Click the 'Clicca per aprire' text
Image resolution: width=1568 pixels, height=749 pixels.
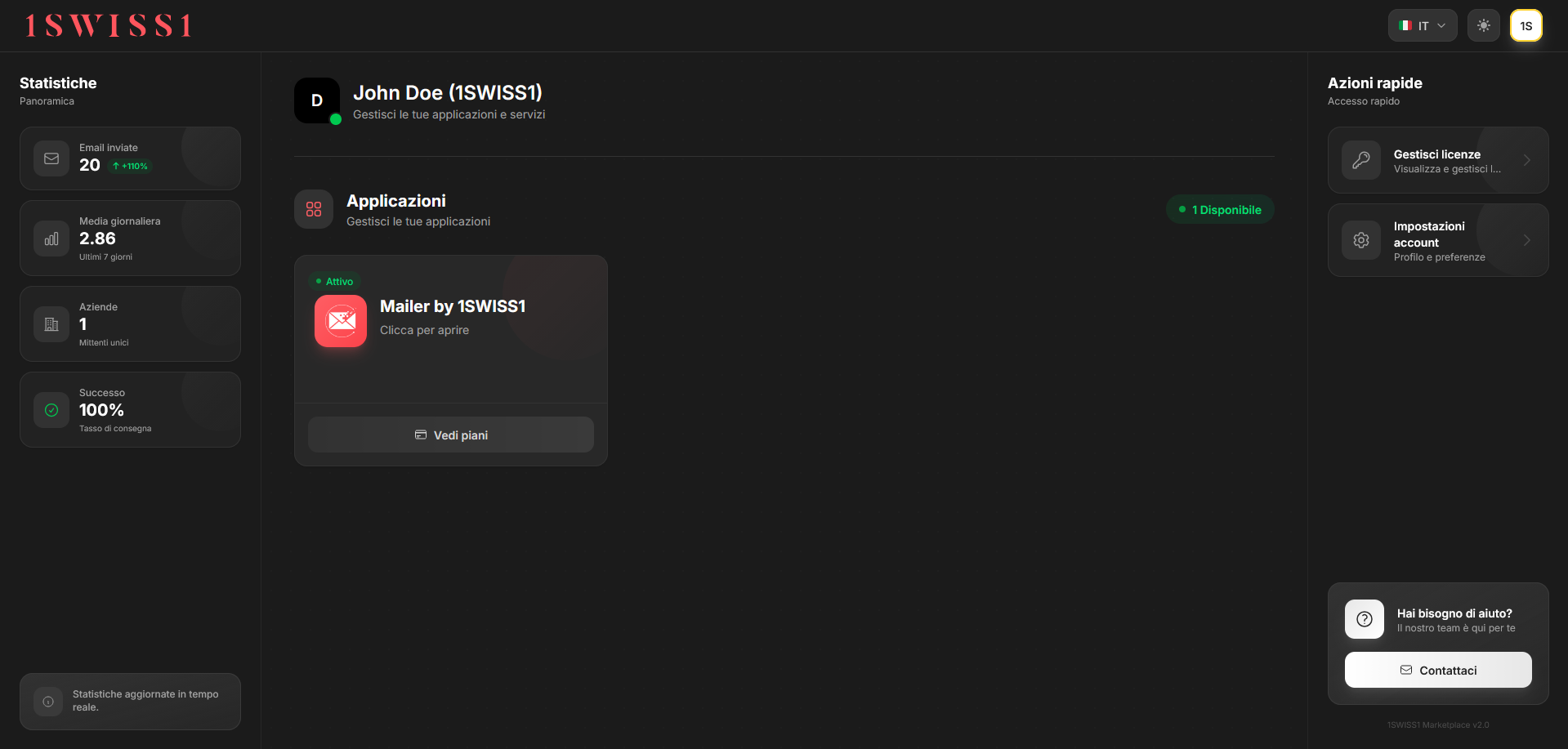click(x=424, y=330)
